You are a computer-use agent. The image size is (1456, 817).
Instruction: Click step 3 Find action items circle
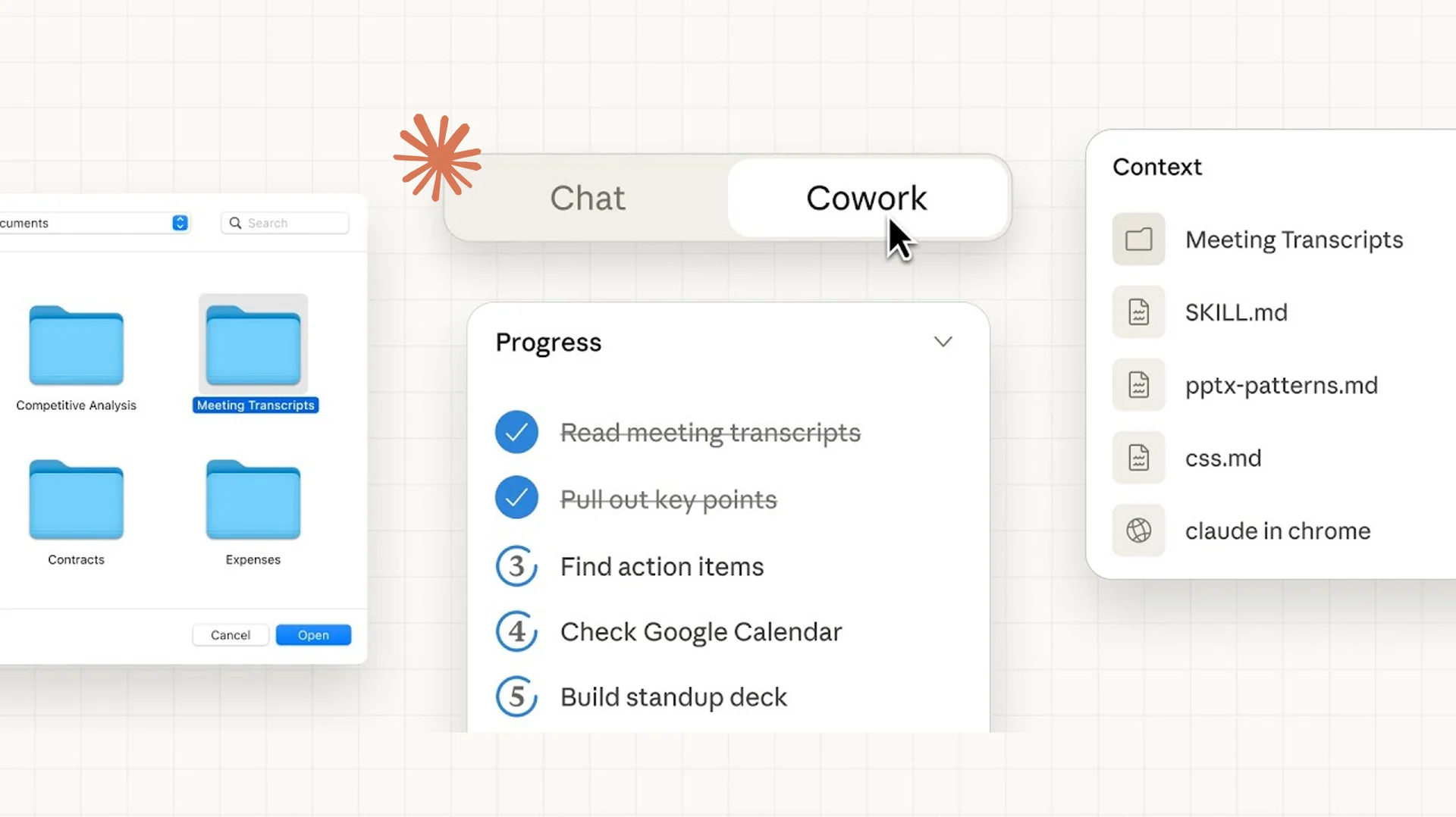point(516,566)
